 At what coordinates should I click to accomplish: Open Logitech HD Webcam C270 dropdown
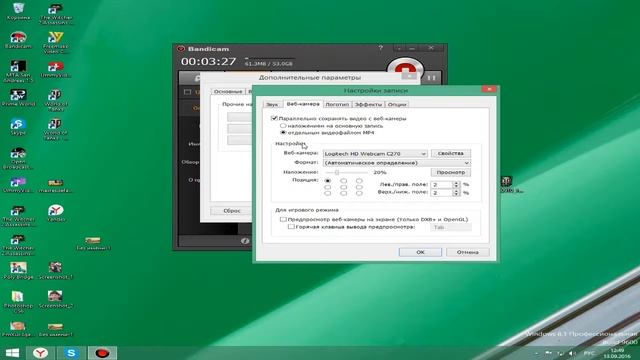(x=375, y=153)
